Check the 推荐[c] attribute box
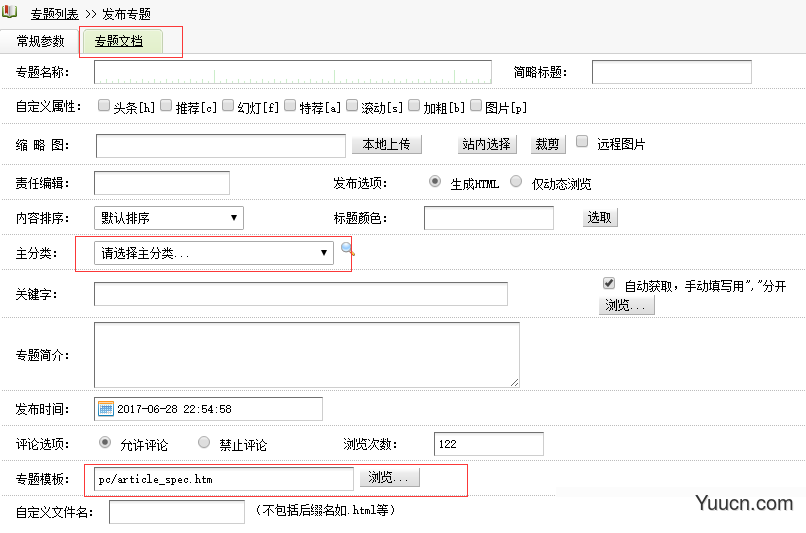 tap(166, 105)
